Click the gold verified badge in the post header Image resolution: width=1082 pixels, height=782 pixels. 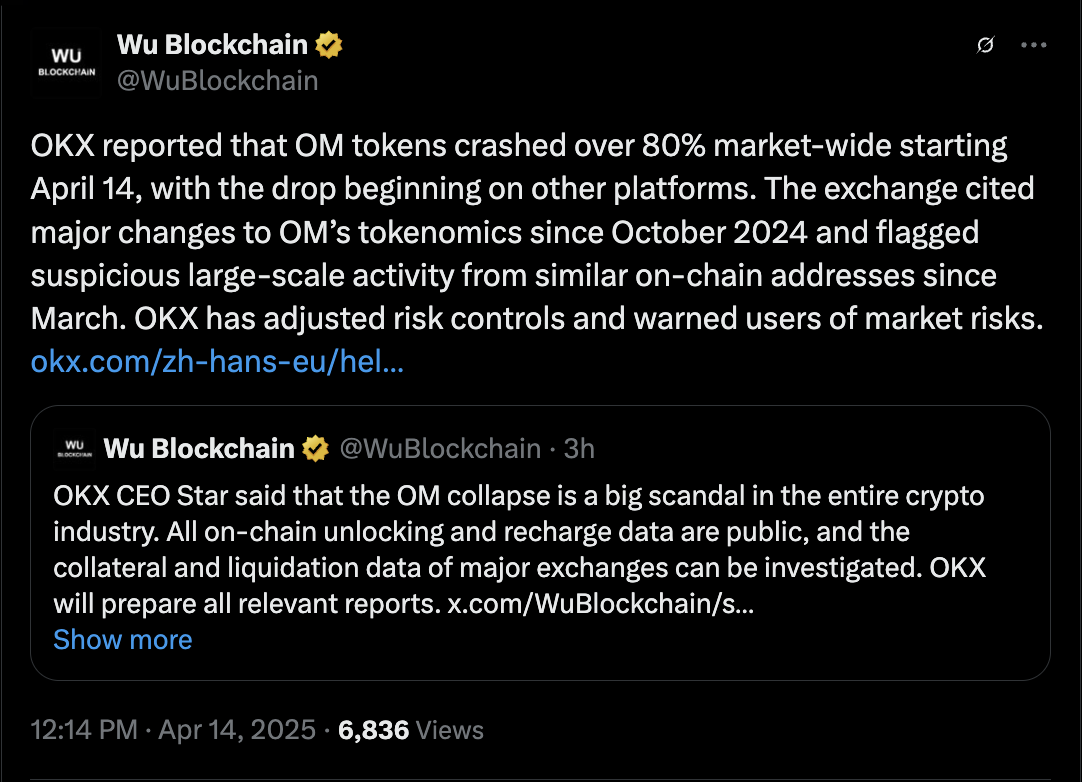pyautogui.click(x=332, y=45)
